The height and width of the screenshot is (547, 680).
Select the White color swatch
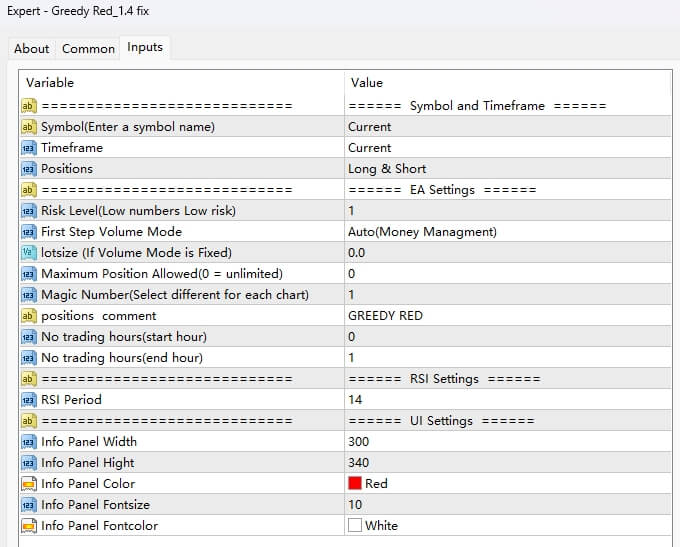coord(355,525)
